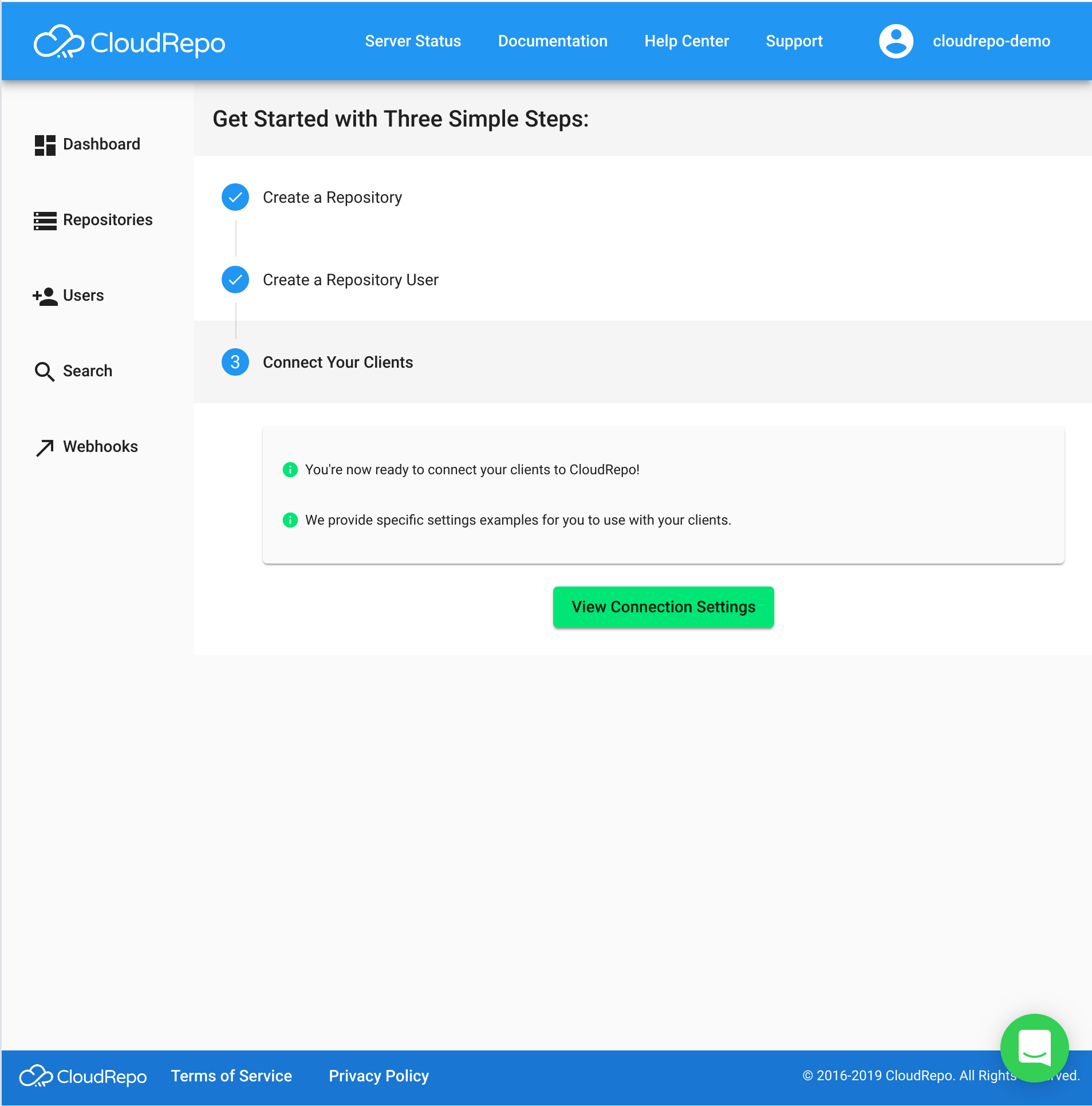Open the chat support bubble
Viewport: 1092px width, 1106px height.
tap(1034, 1048)
